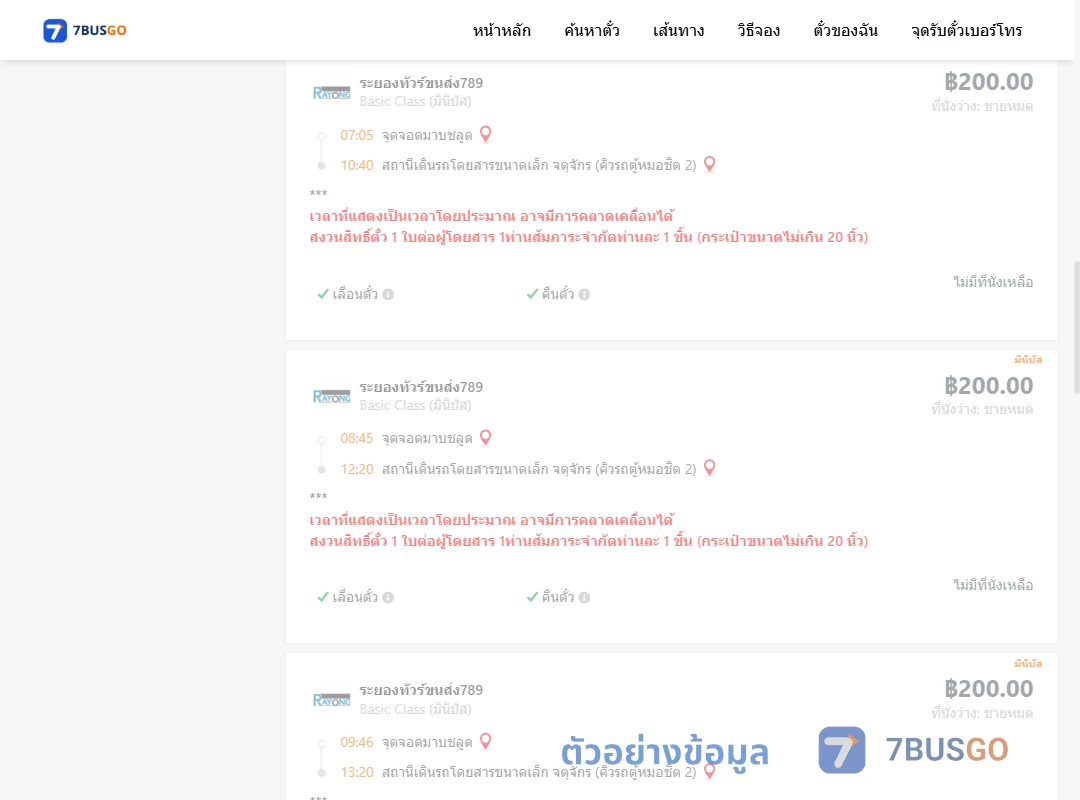The height and width of the screenshot is (800, 1080).
Task: Click the Rayong operator logo on 09:46 trip
Action: 331,700
